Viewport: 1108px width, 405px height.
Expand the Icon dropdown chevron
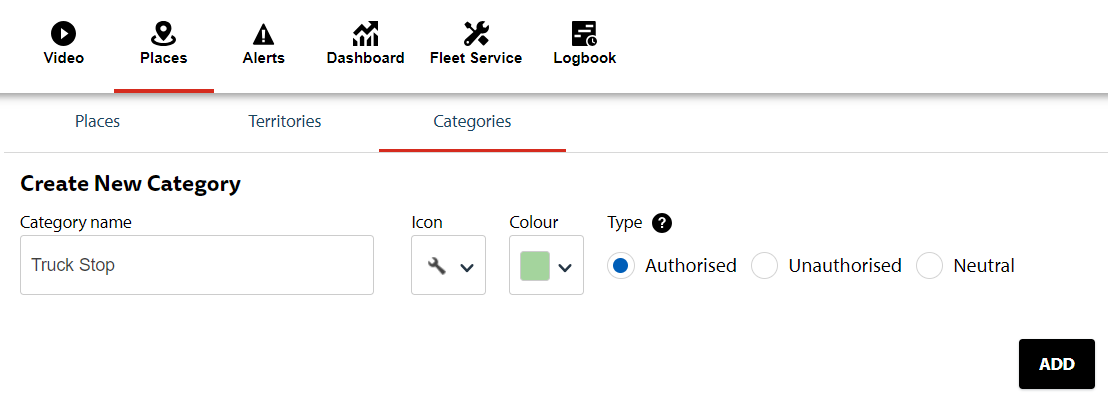(x=466, y=267)
